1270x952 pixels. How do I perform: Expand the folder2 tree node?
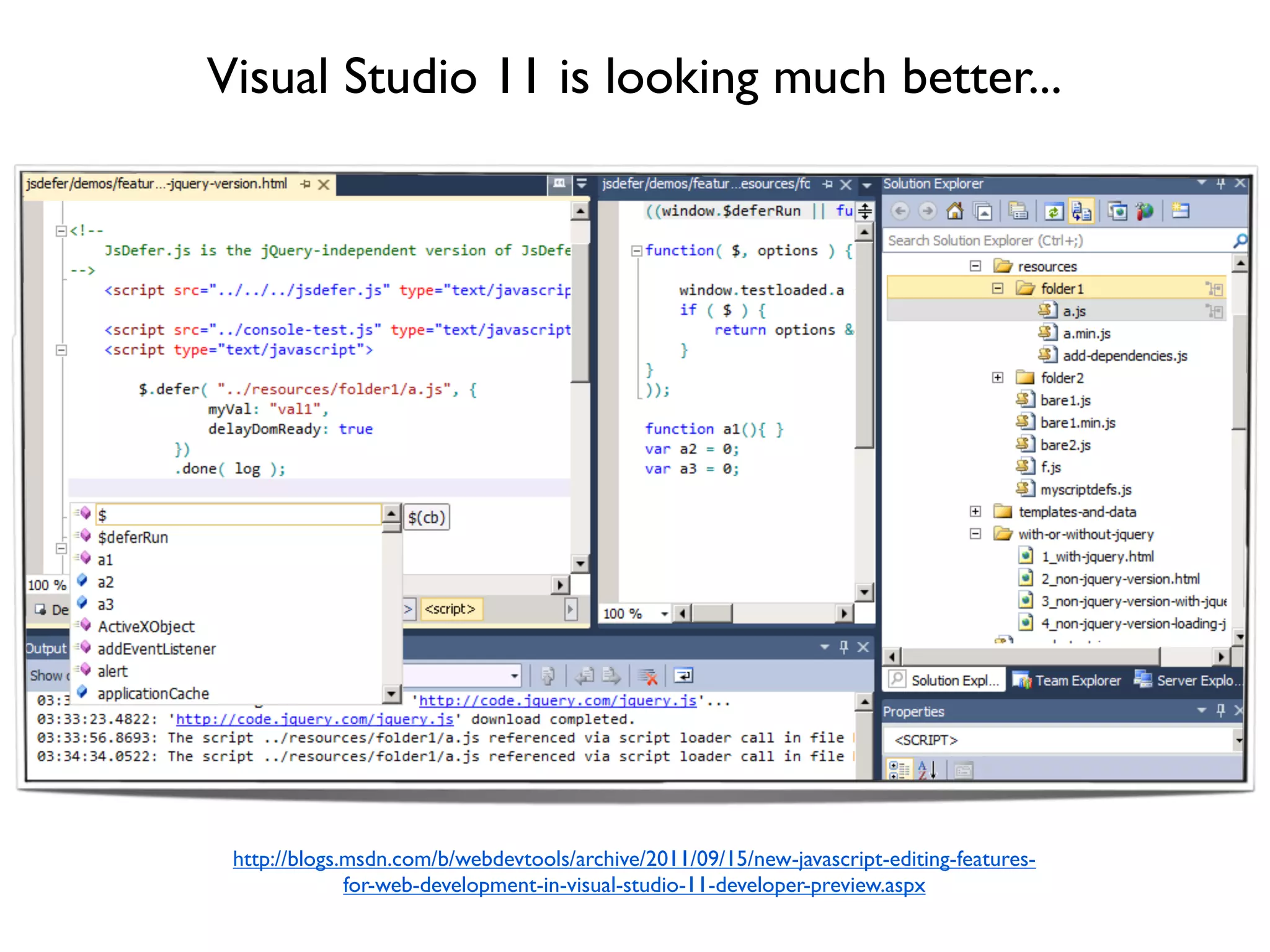click(998, 377)
